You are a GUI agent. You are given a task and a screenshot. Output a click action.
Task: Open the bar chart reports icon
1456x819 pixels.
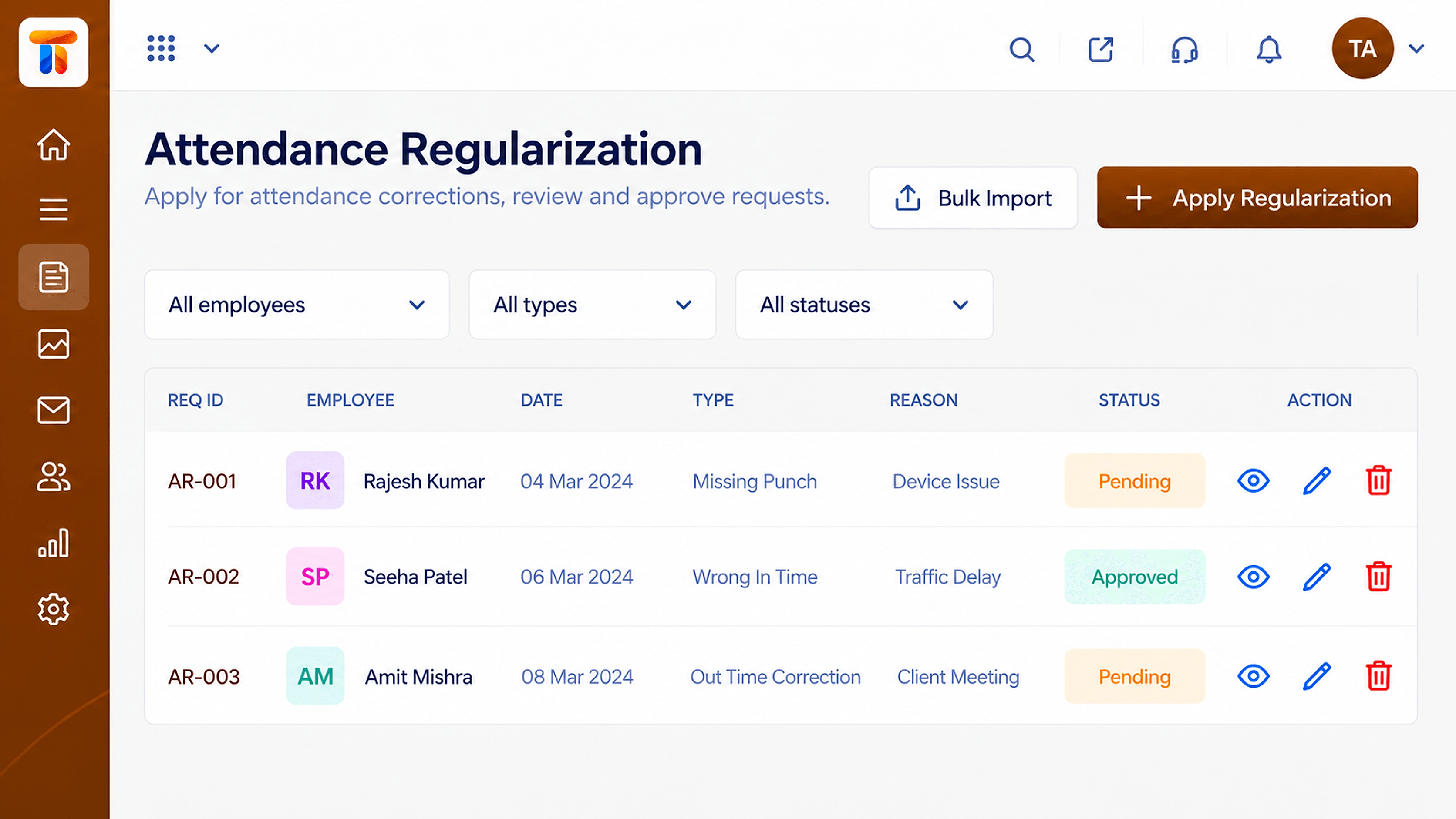click(x=54, y=543)
